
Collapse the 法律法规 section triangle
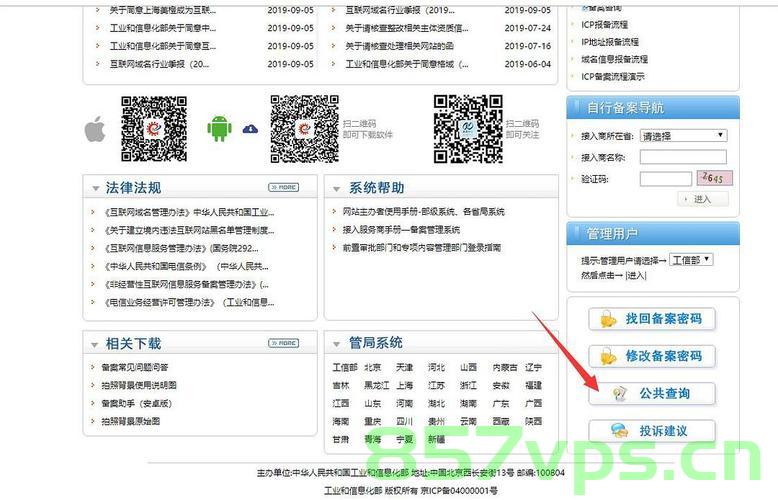96,188
